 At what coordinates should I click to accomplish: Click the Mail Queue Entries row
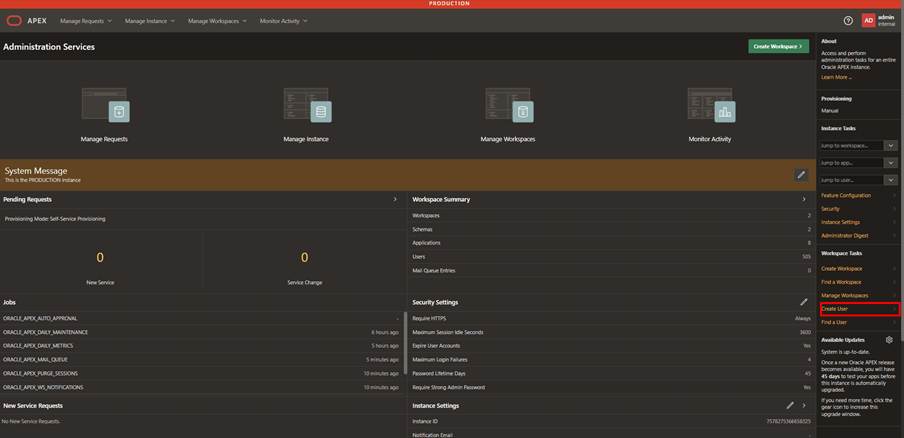(611, 270)
